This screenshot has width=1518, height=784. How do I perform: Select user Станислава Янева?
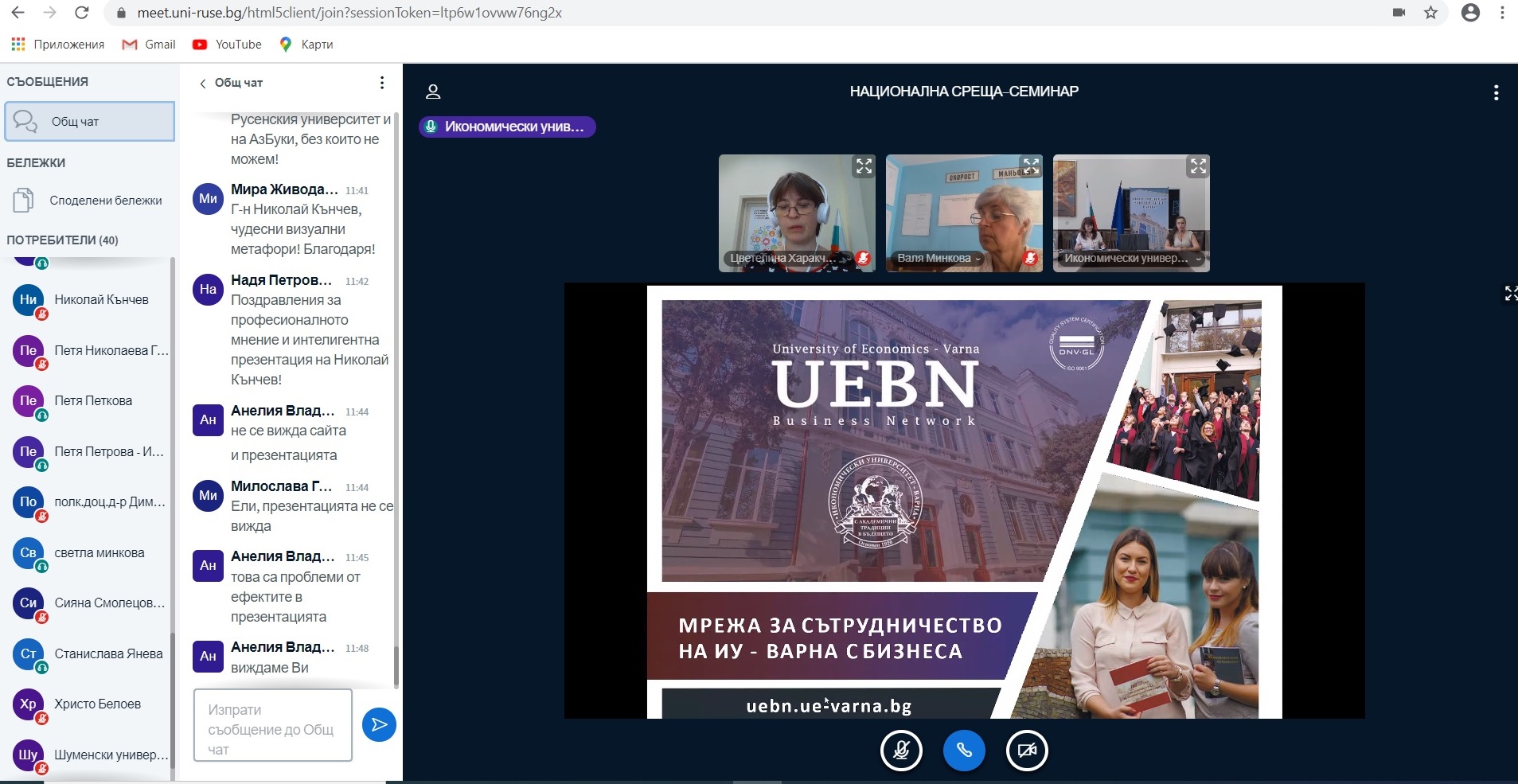89,653
